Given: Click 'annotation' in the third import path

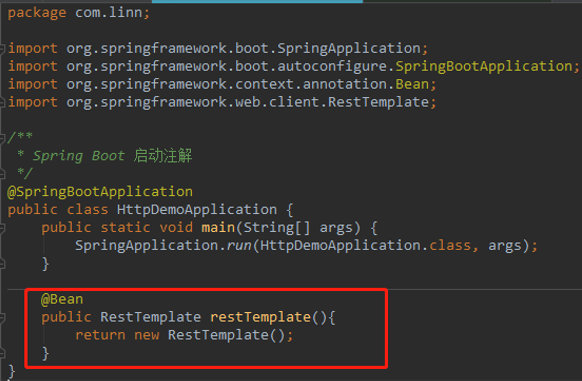Looking at the screenshot, I should click(x=345, y=84).
